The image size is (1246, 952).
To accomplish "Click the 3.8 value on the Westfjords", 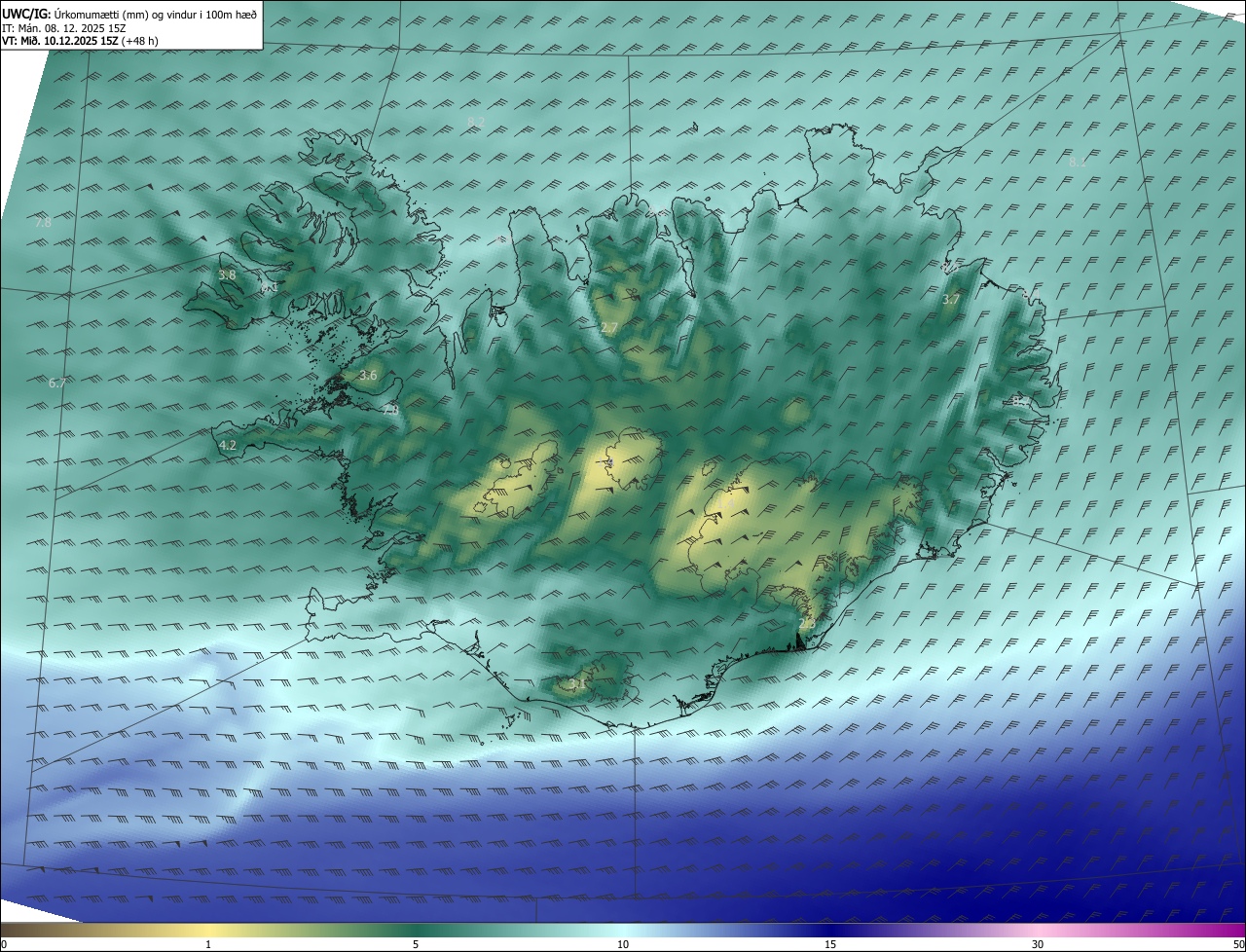I will coord(227,275).
